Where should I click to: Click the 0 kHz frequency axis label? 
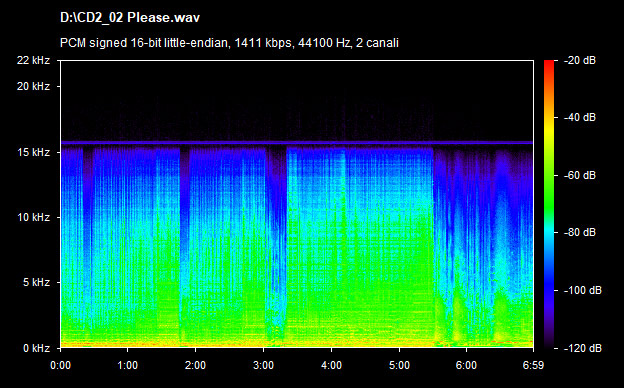pyautogui.click(x=36, y=349)
